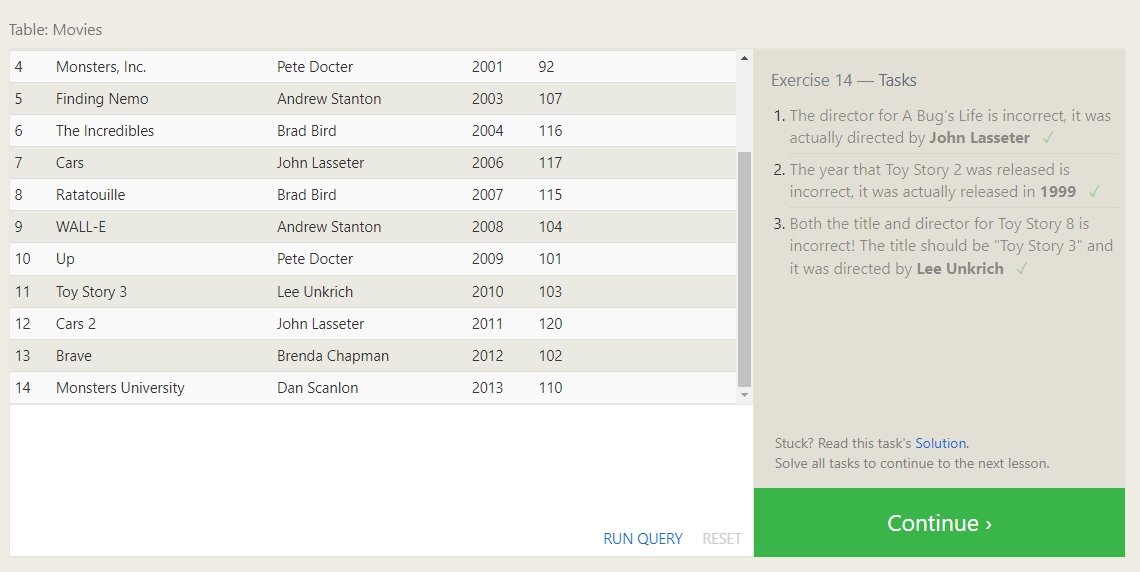The image size is (1140, 572).
Task: Click the Finding Nemo title cell
Action: (x=102, y=99)
